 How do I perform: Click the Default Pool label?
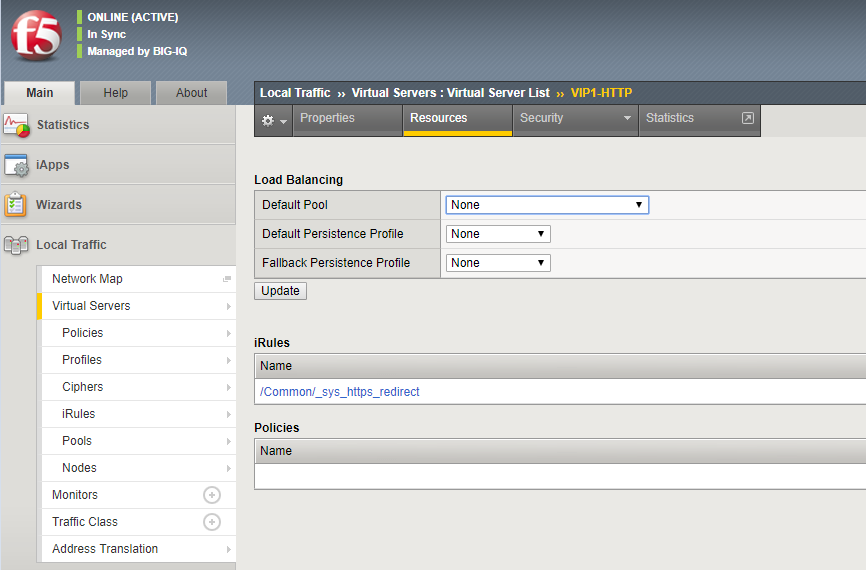point(294,205)
